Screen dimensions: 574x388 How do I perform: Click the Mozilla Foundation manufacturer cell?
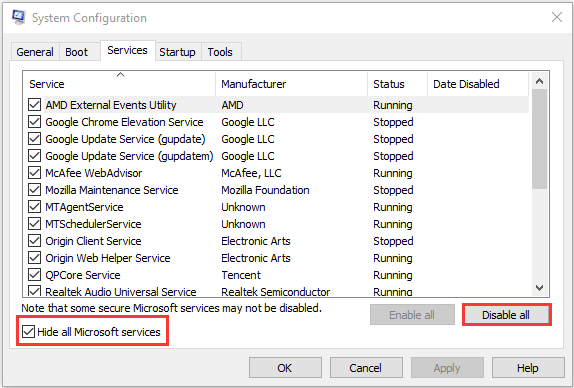[265, 190]
